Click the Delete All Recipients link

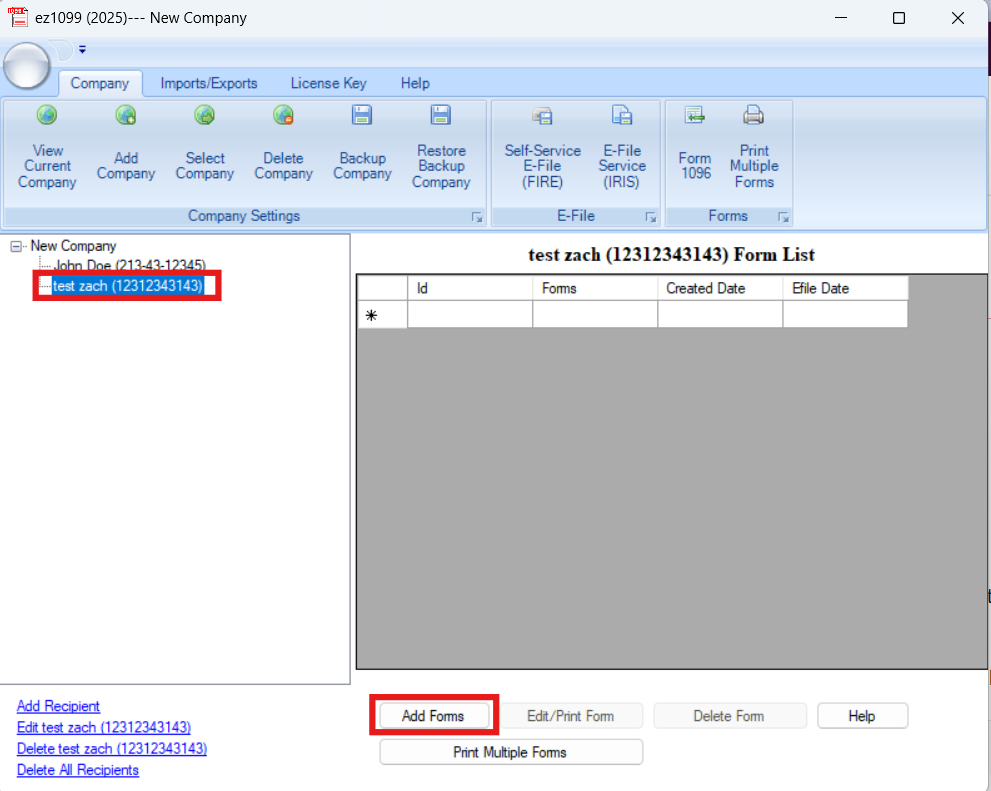(x=77, y=770)
